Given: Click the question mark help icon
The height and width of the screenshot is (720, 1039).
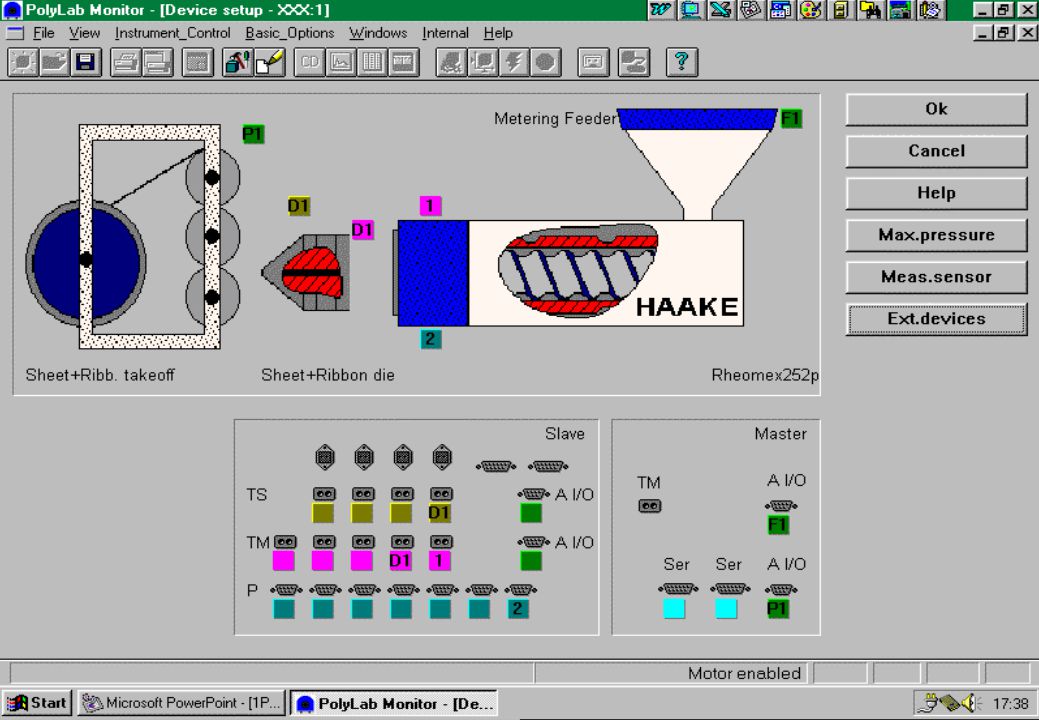Looking at the screenshot, I should (x=681, y=63).
